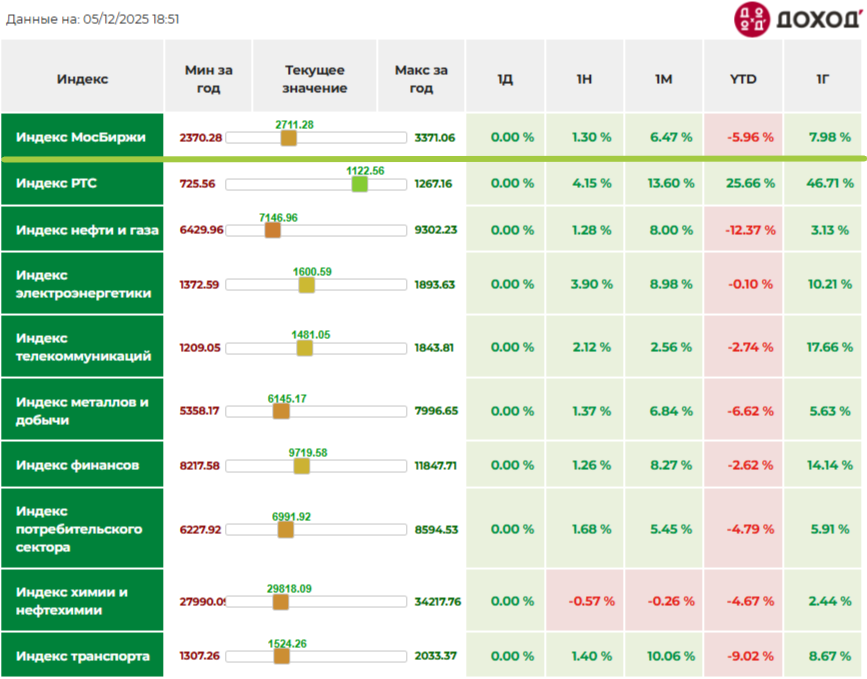Click the 6991.92 slider marker for потребительского сектора
The width and height of the screenshot is (867, 679).
[285, 530]
